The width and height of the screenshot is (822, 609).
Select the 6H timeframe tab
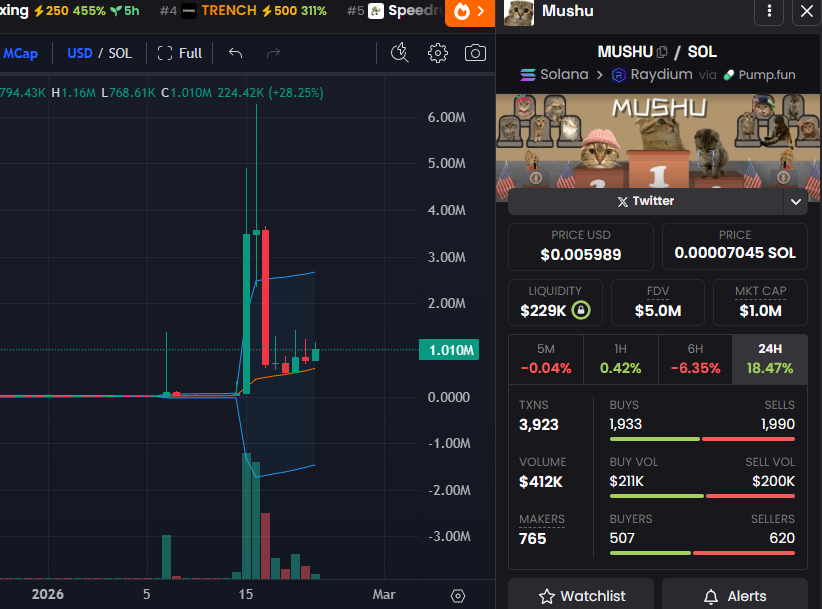[x=695, y=360]
